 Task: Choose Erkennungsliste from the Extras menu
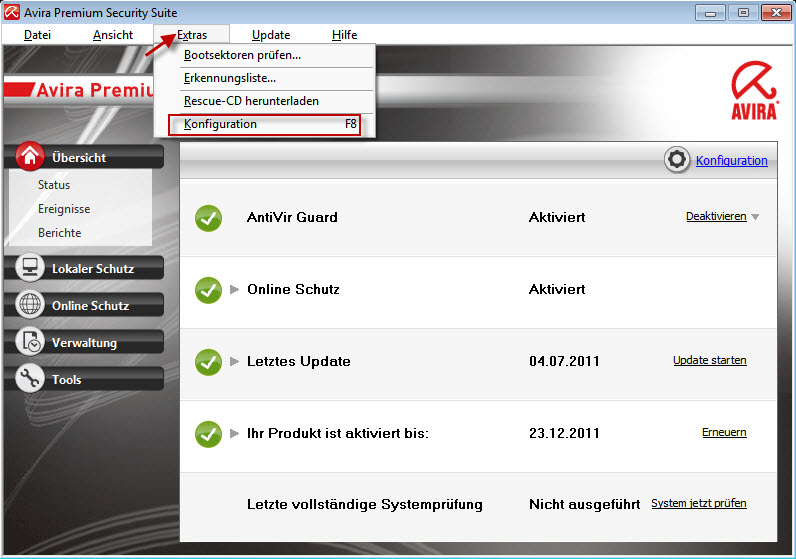[x=264, y=78]
